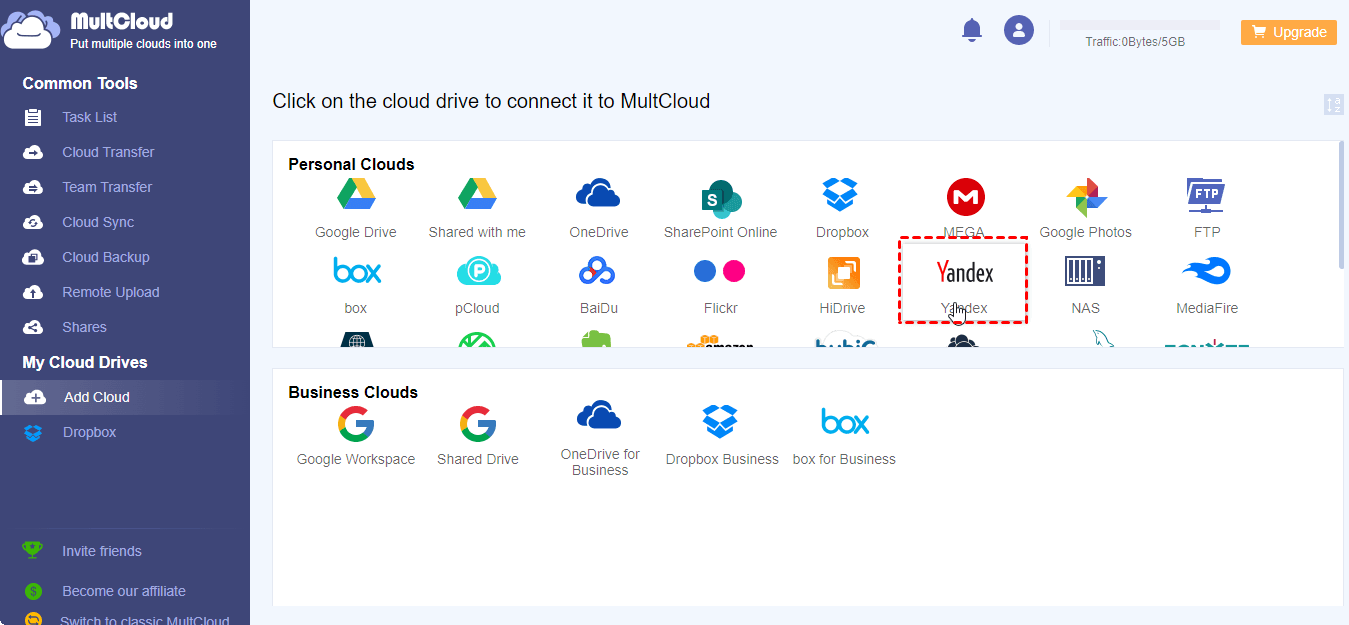
Task: Select the Flickr icon
Action: [x=720, y=272]
